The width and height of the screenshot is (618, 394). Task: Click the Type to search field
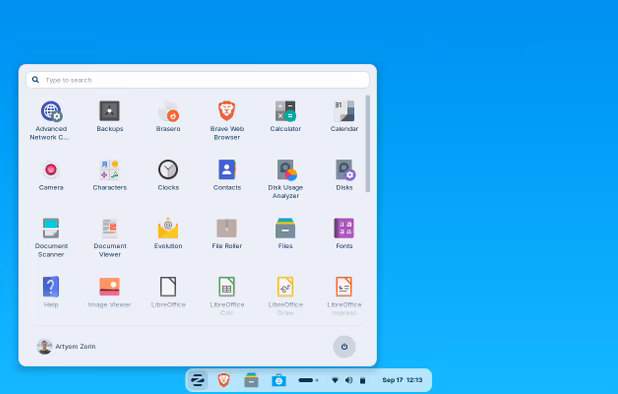197,80
